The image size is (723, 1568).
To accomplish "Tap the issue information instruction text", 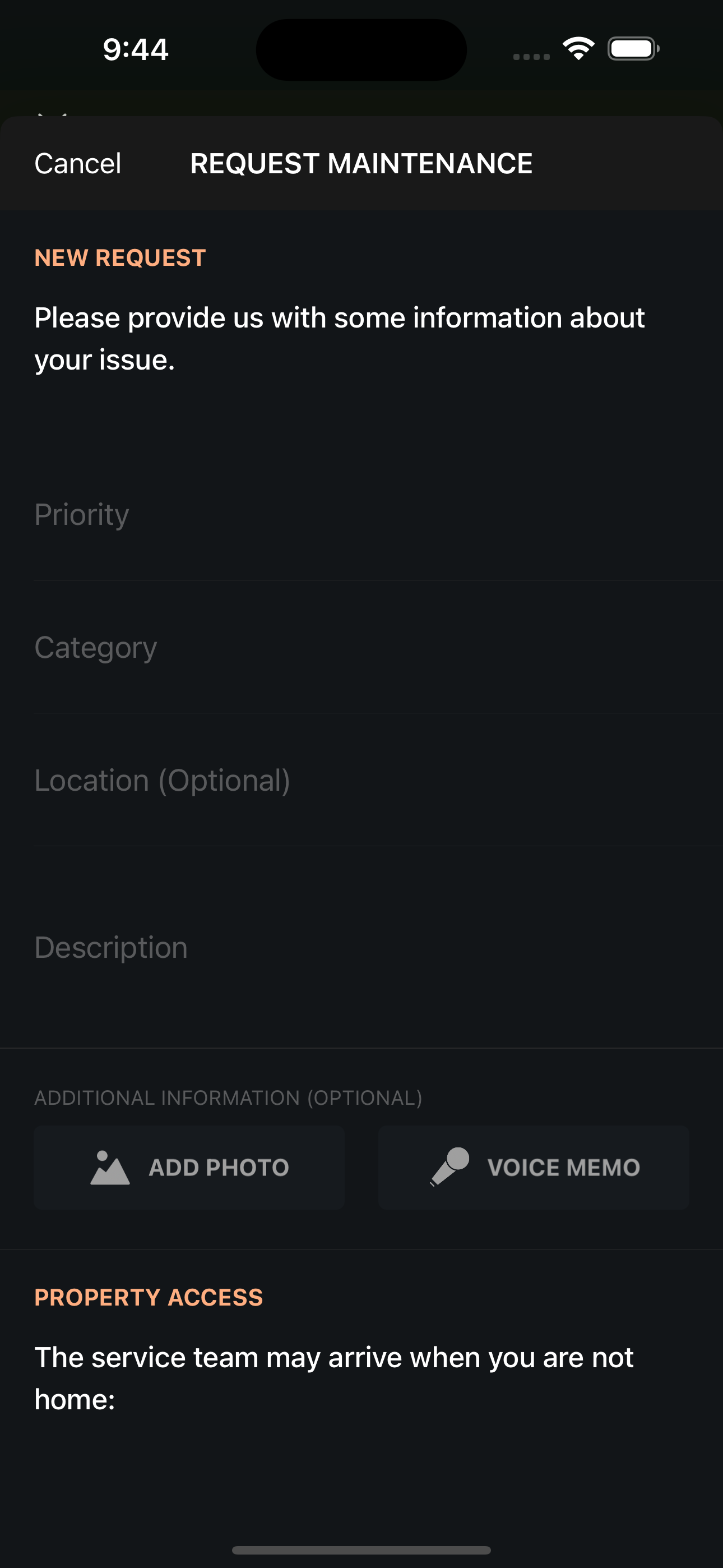I will tap(340, 338).
